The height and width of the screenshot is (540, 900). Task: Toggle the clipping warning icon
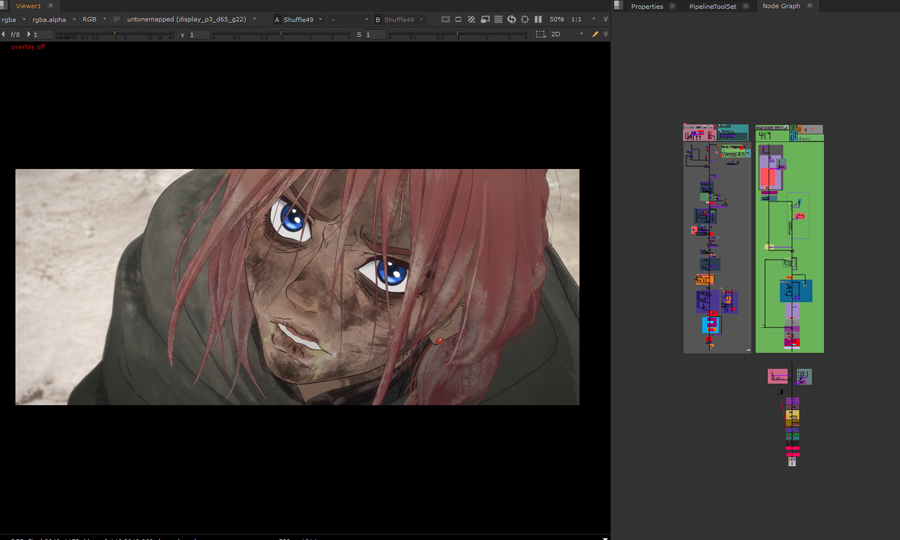point(445,19)
